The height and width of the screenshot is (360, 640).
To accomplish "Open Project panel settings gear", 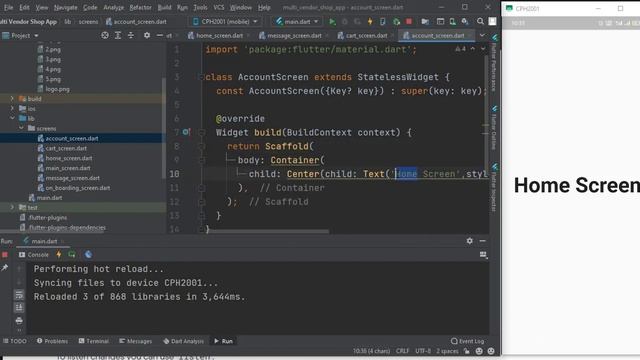I will 147,36.
